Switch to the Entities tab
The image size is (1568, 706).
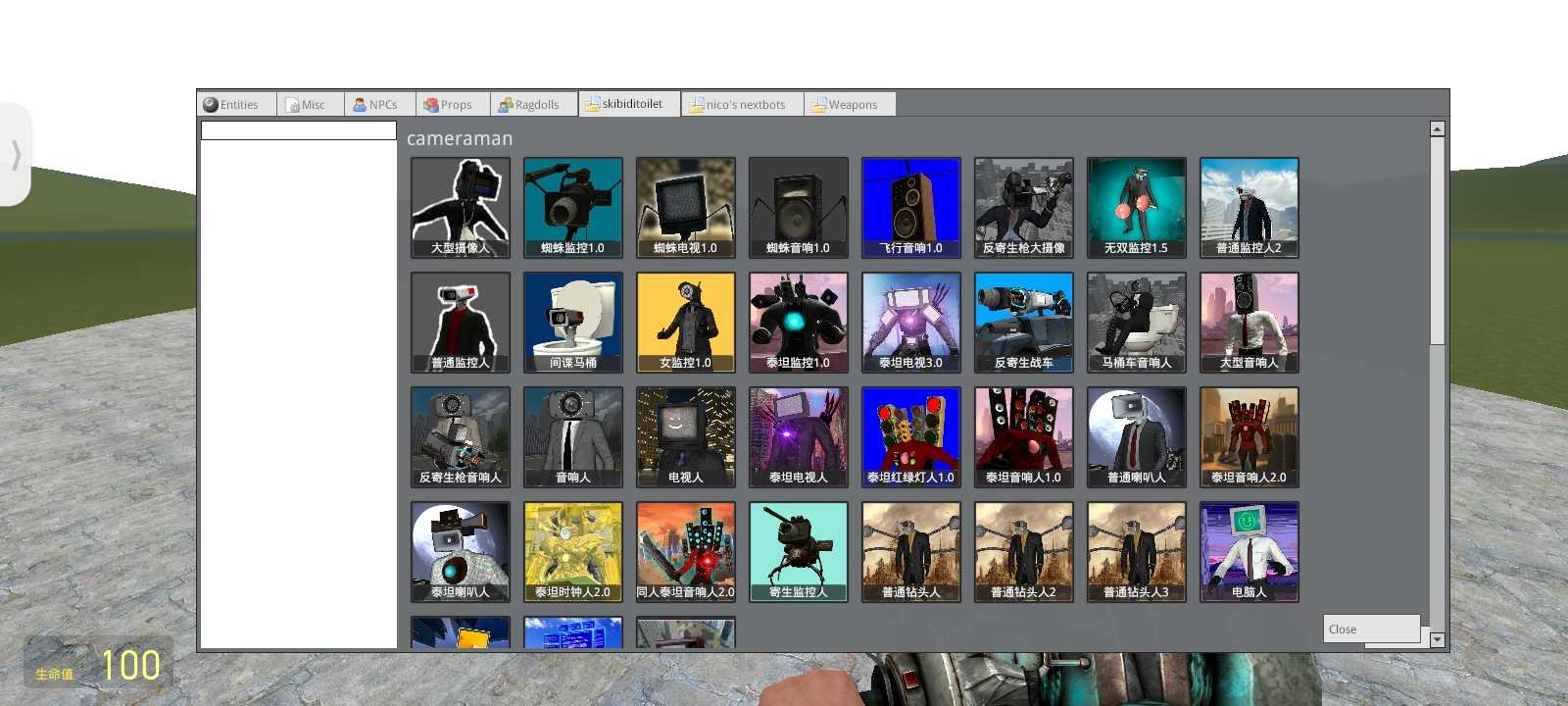tap(237, 105)
